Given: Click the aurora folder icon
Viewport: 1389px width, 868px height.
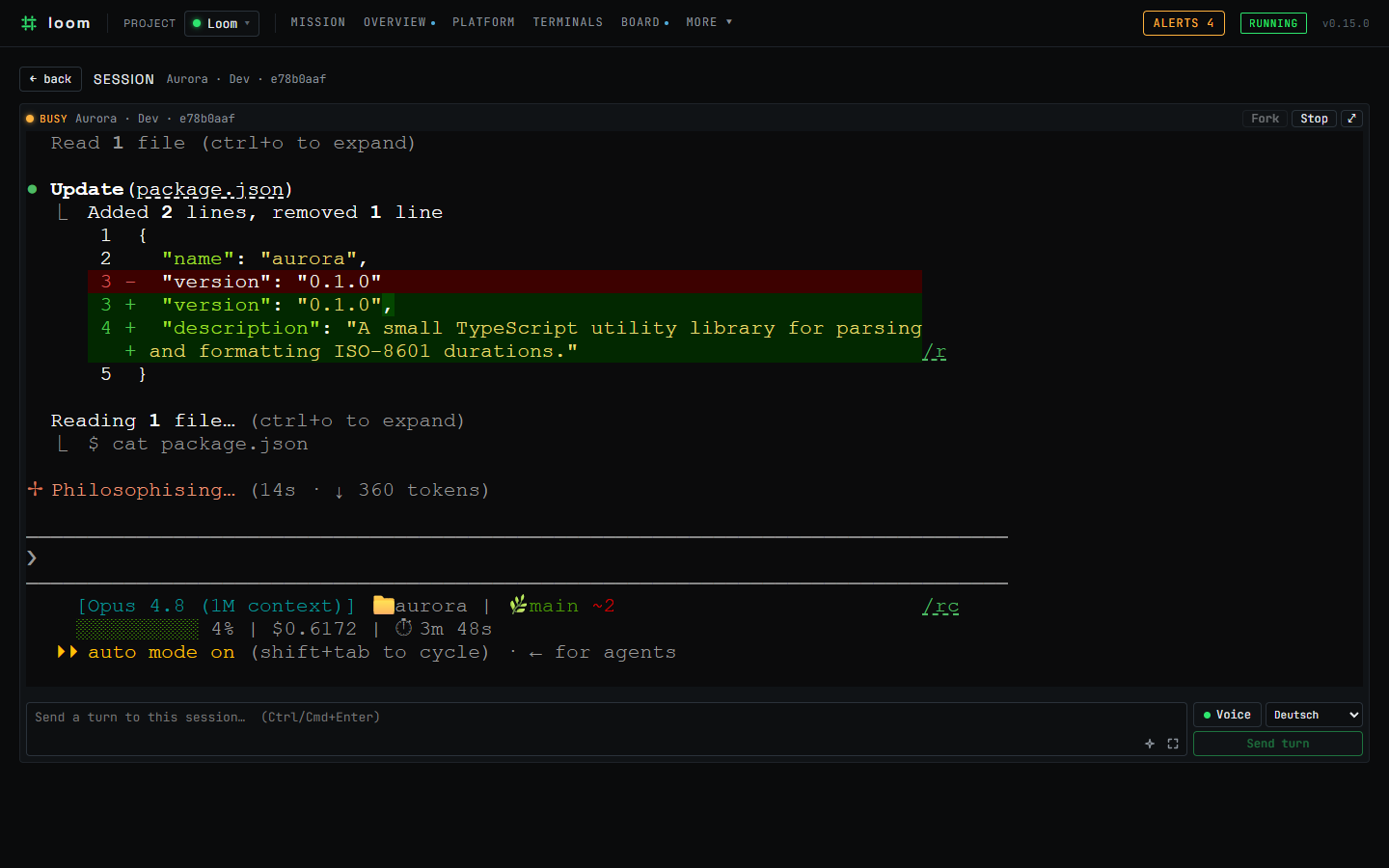Looking at the screenshot, I should (x=384, y=605).
